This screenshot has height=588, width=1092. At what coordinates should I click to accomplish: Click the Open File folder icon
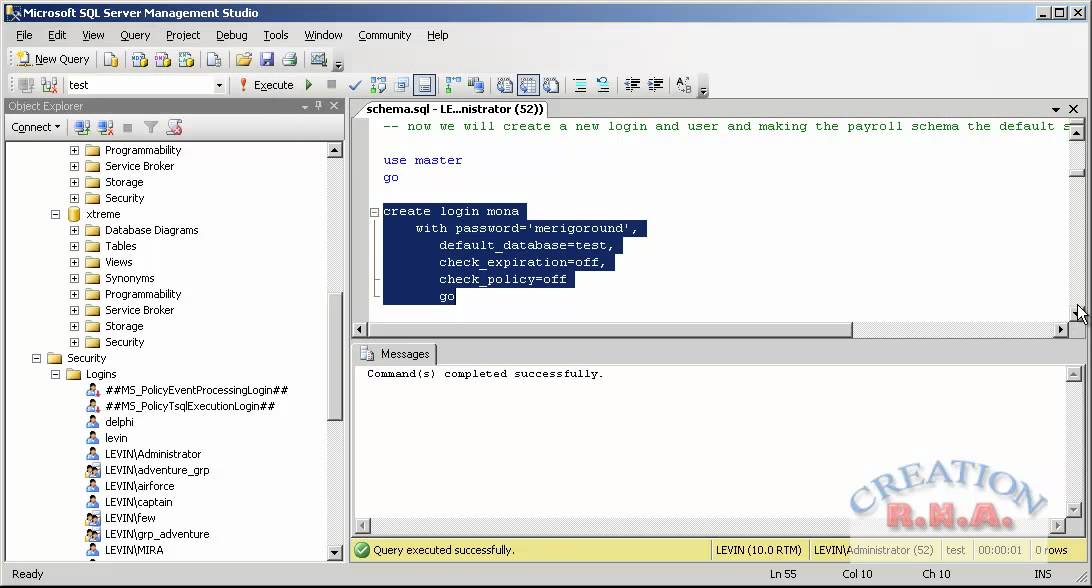pyautogui.click(x=243, y=60)
